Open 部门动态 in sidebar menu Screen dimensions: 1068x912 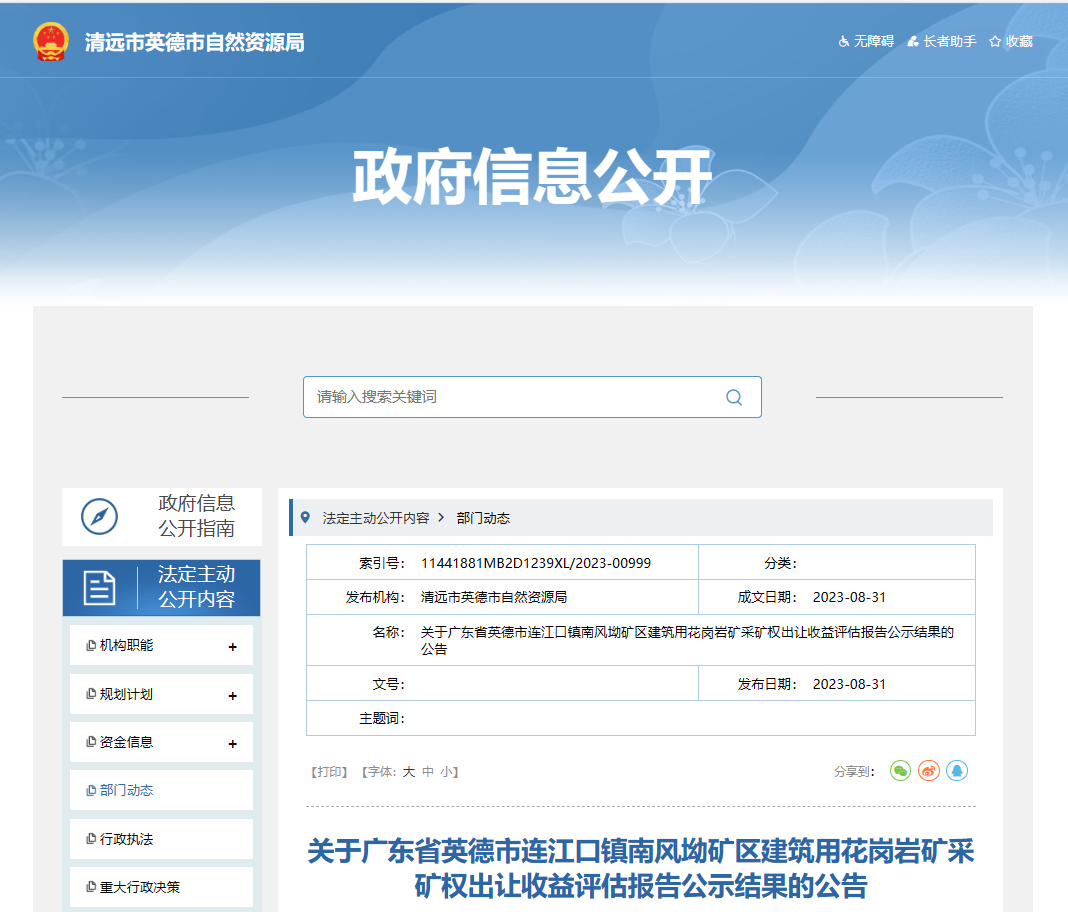tap(126, 790)
